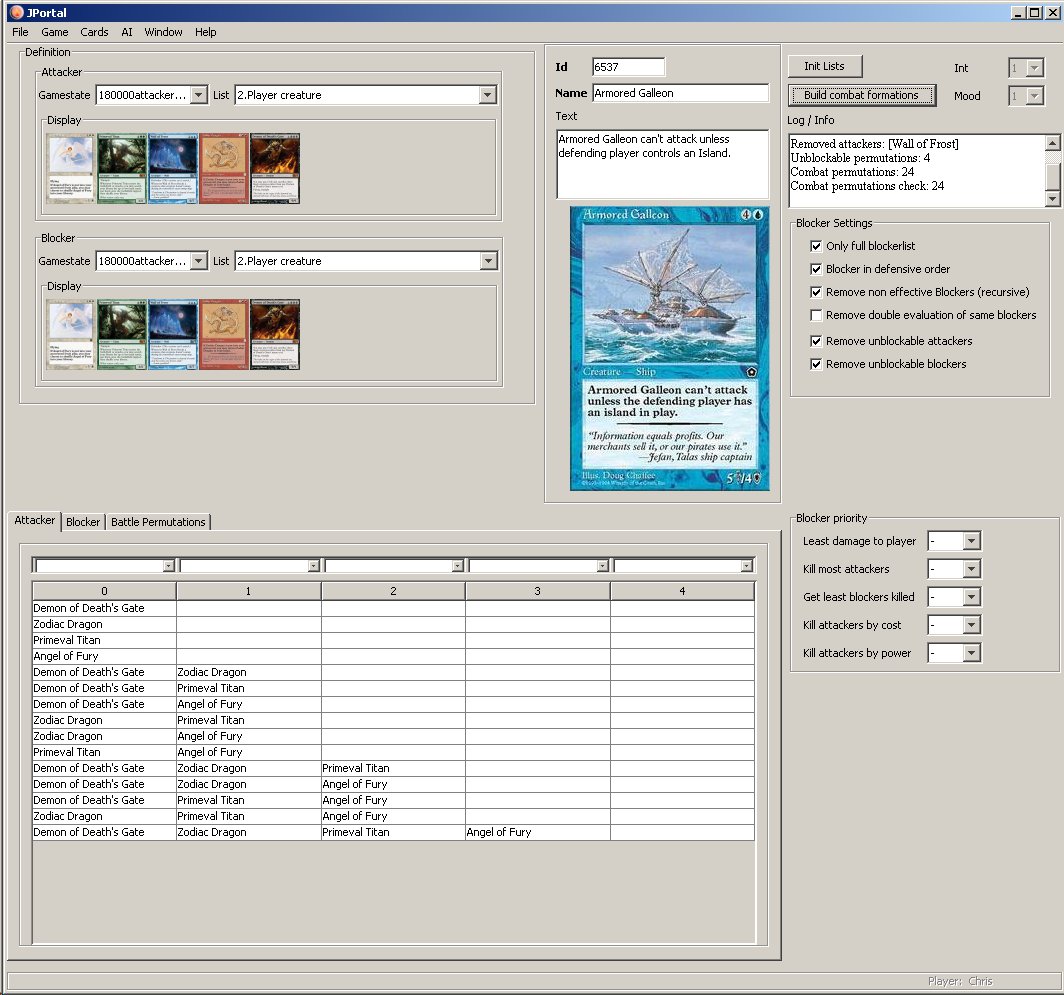Open the File menu
Viewport: 1064px width, 995px height.
(20, 32)
